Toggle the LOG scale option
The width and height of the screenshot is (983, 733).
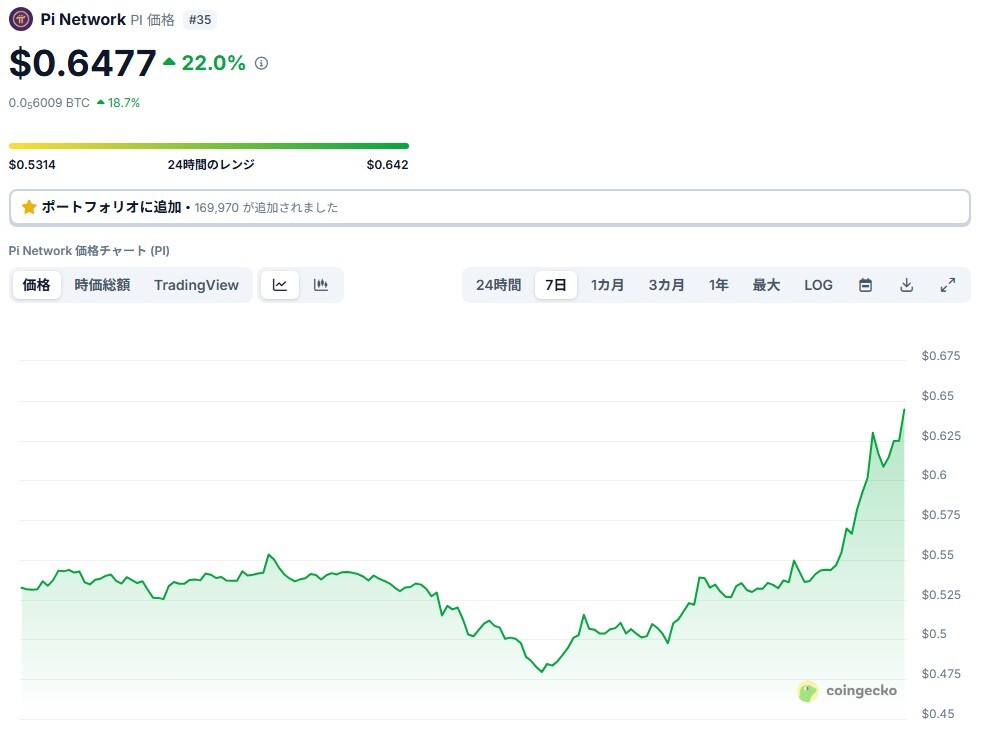click(x=818, y=285)
